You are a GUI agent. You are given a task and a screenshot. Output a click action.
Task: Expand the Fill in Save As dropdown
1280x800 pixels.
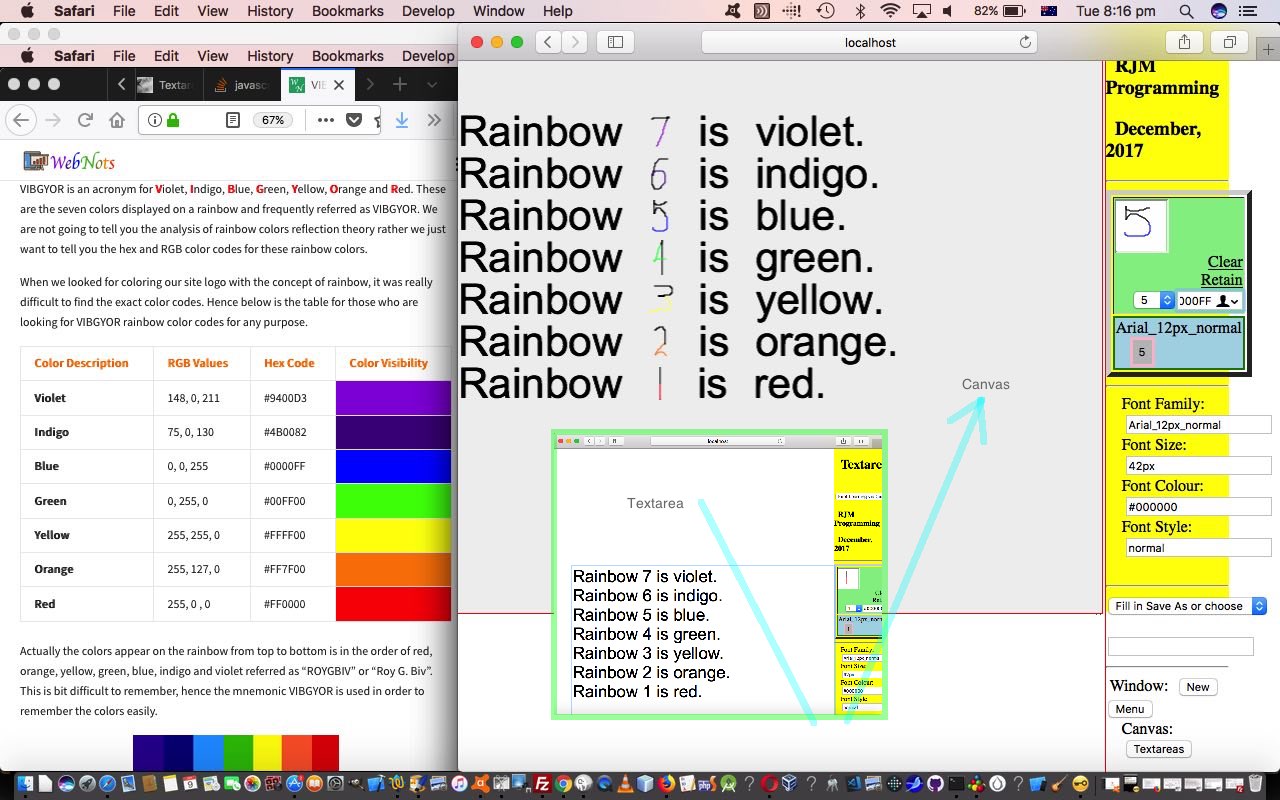[1187, 606]
